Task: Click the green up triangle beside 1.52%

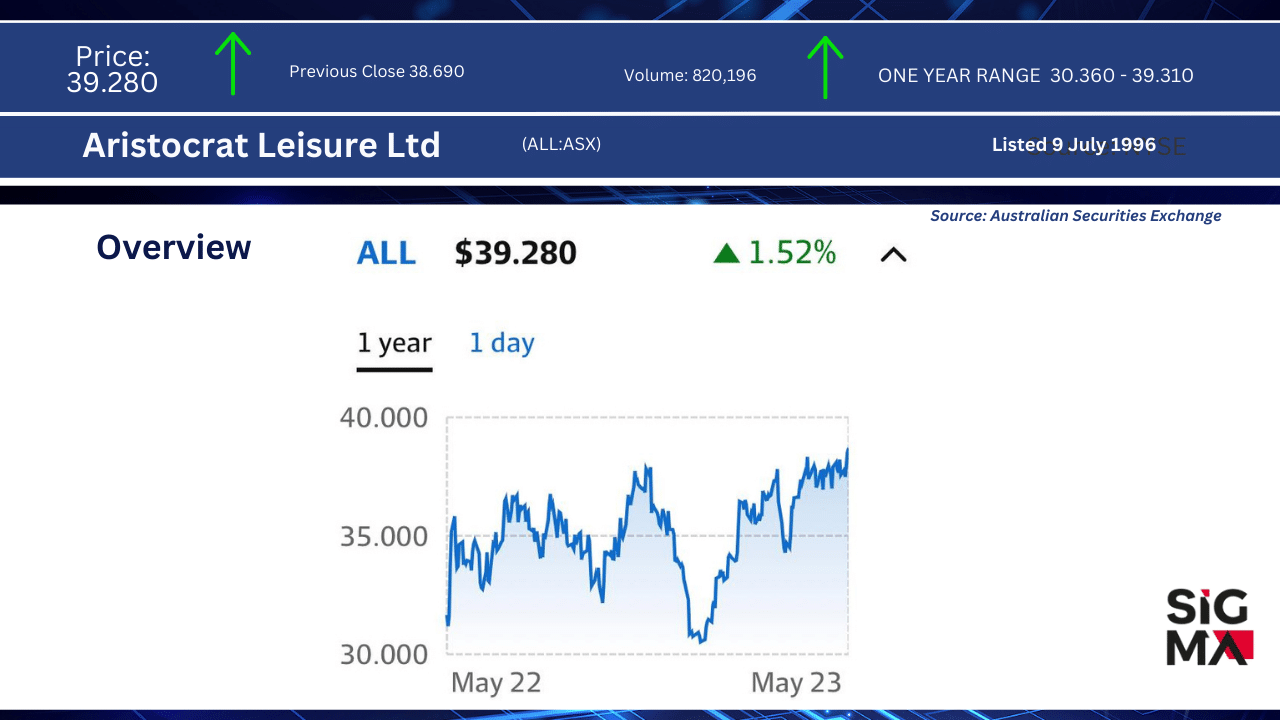Action: pyautogui.click(x=726, y=254)
